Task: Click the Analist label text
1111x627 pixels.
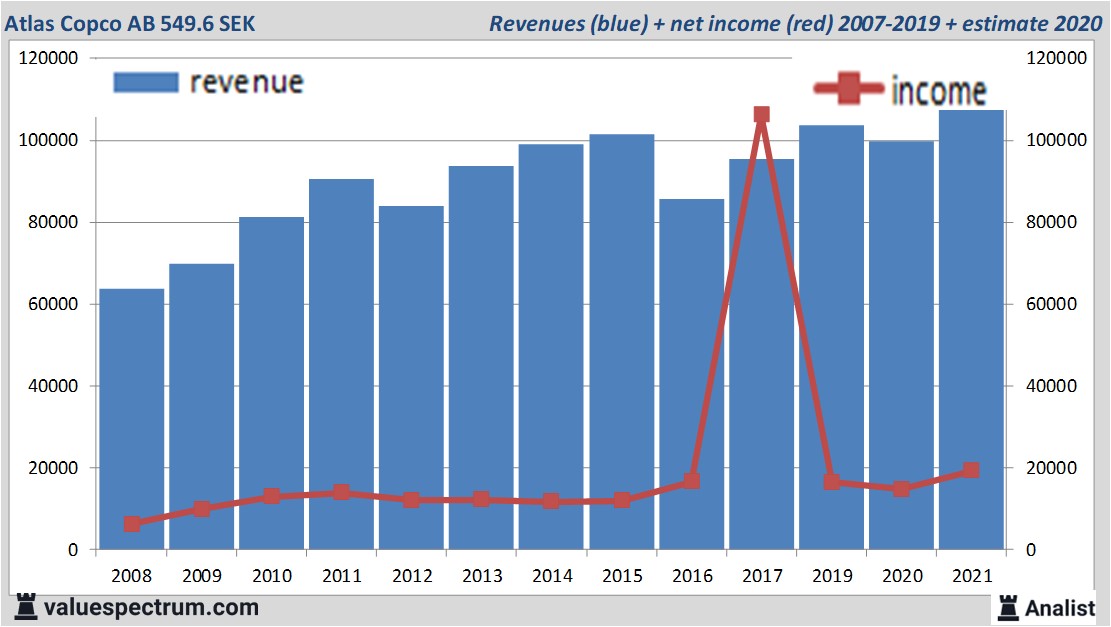Action: [x=1060, y=607]
